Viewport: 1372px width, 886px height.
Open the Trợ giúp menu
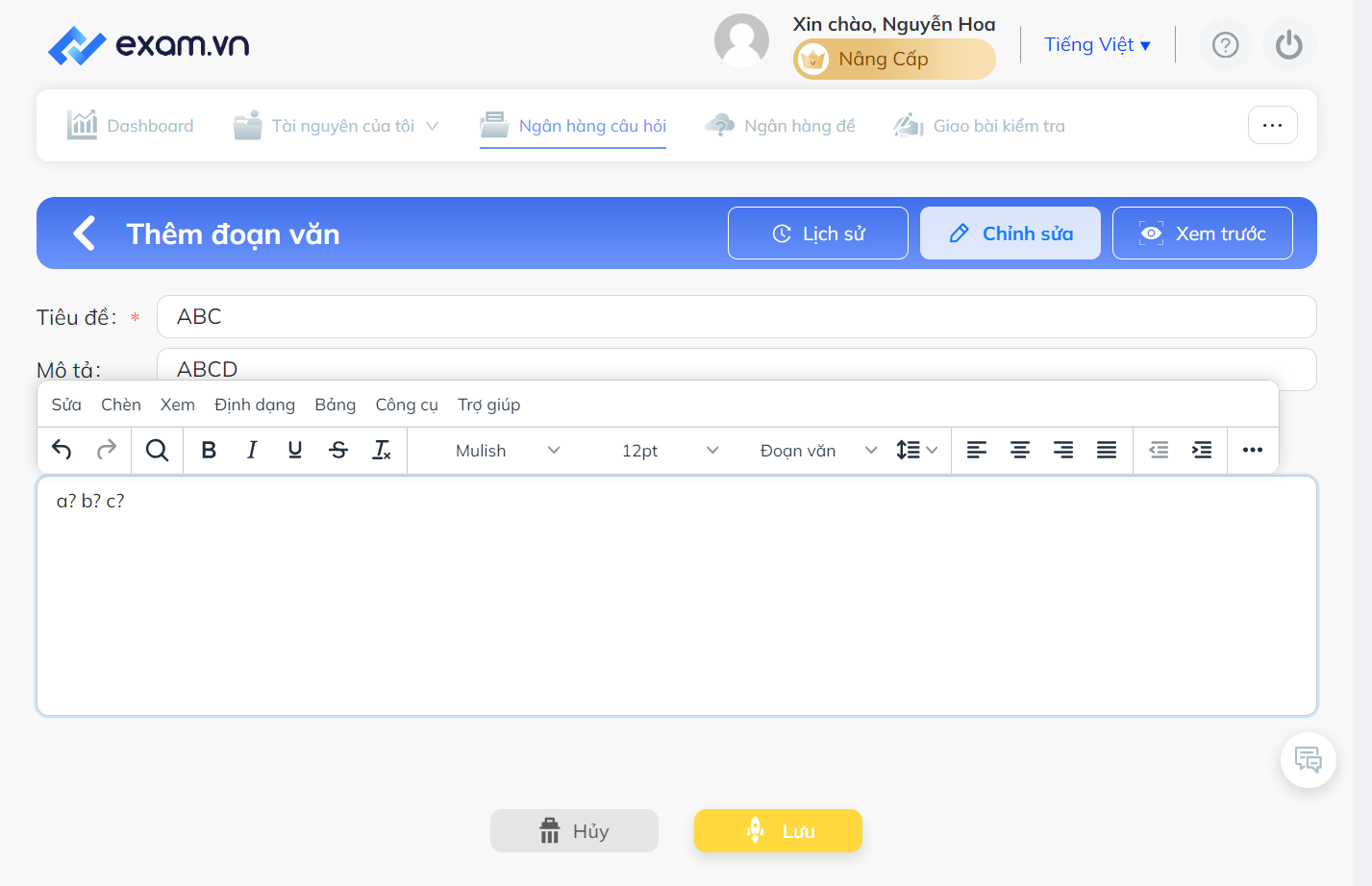coord(488,405)
